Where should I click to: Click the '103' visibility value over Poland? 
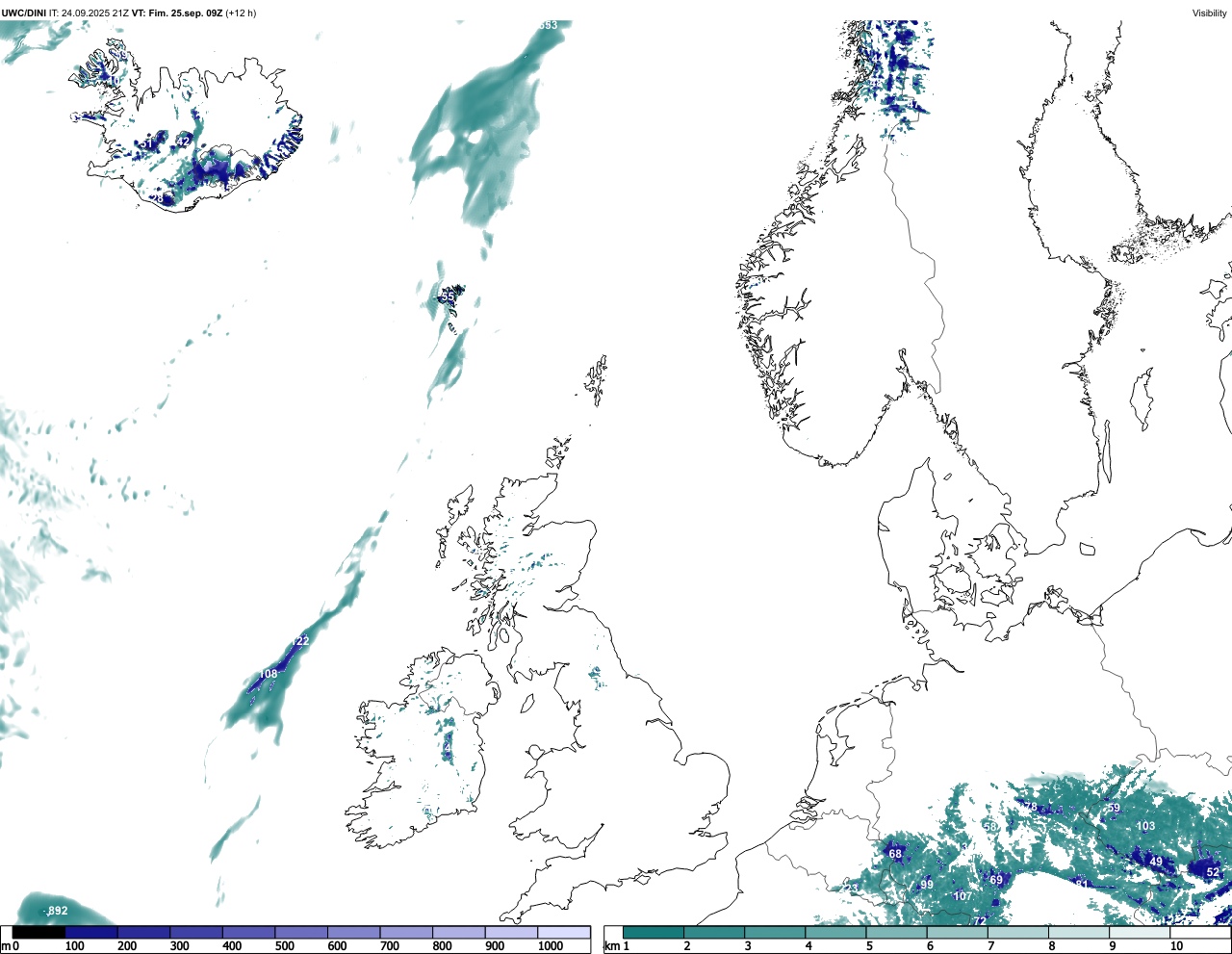tap(1145, 826)
